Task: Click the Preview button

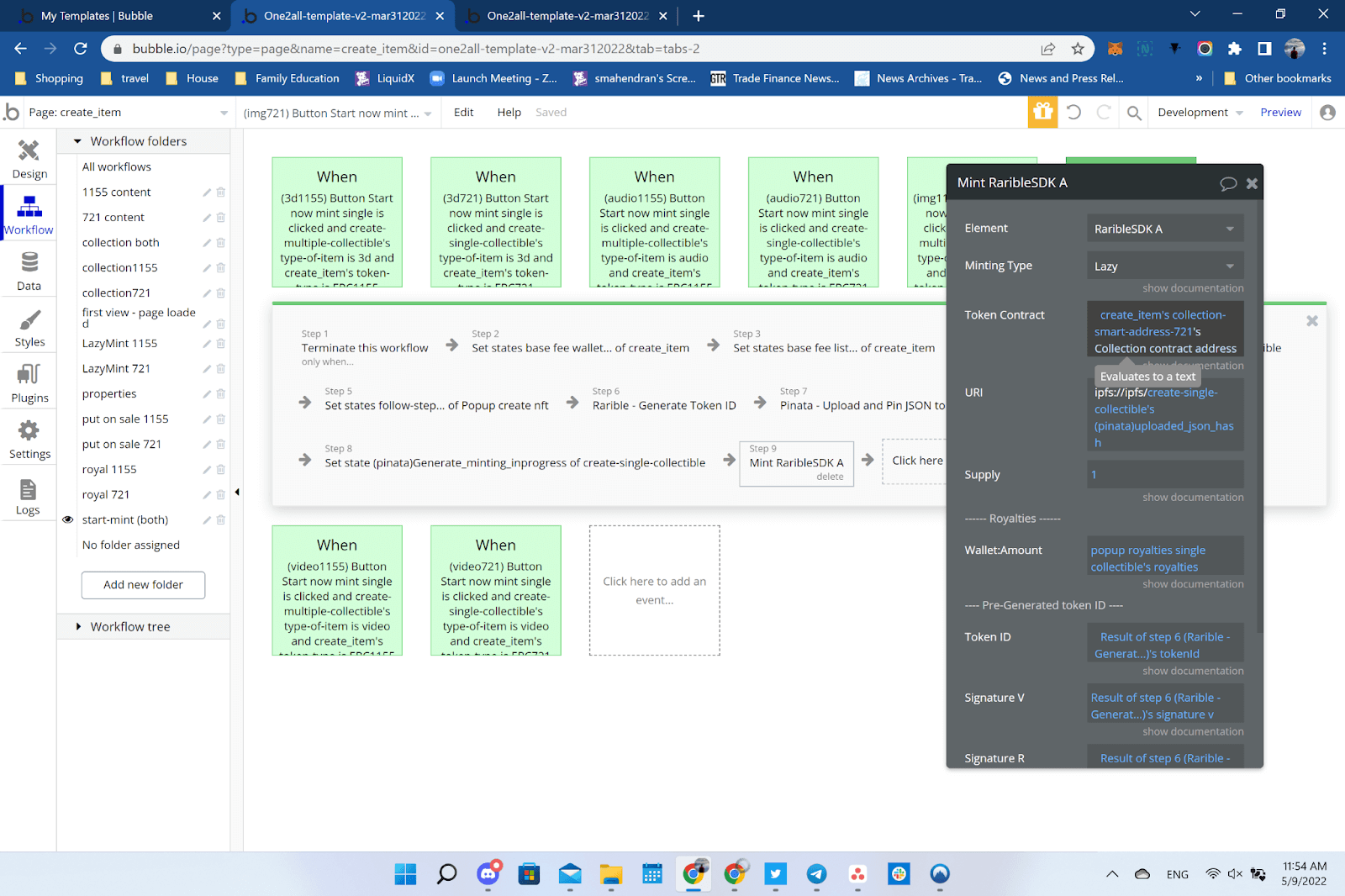Action: pyautogui.click(x=1280, y=112)
